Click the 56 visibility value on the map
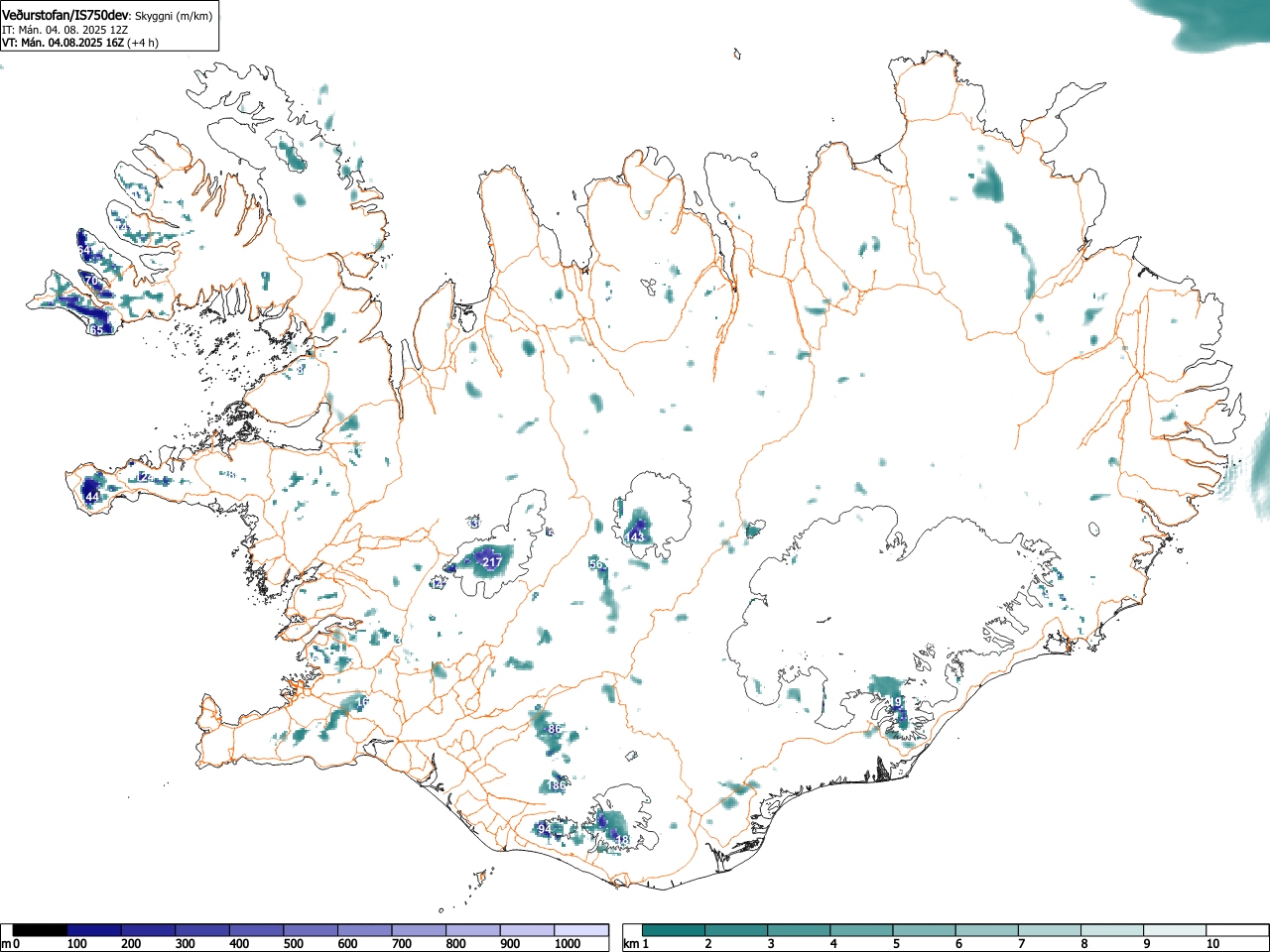 (596, 564)
